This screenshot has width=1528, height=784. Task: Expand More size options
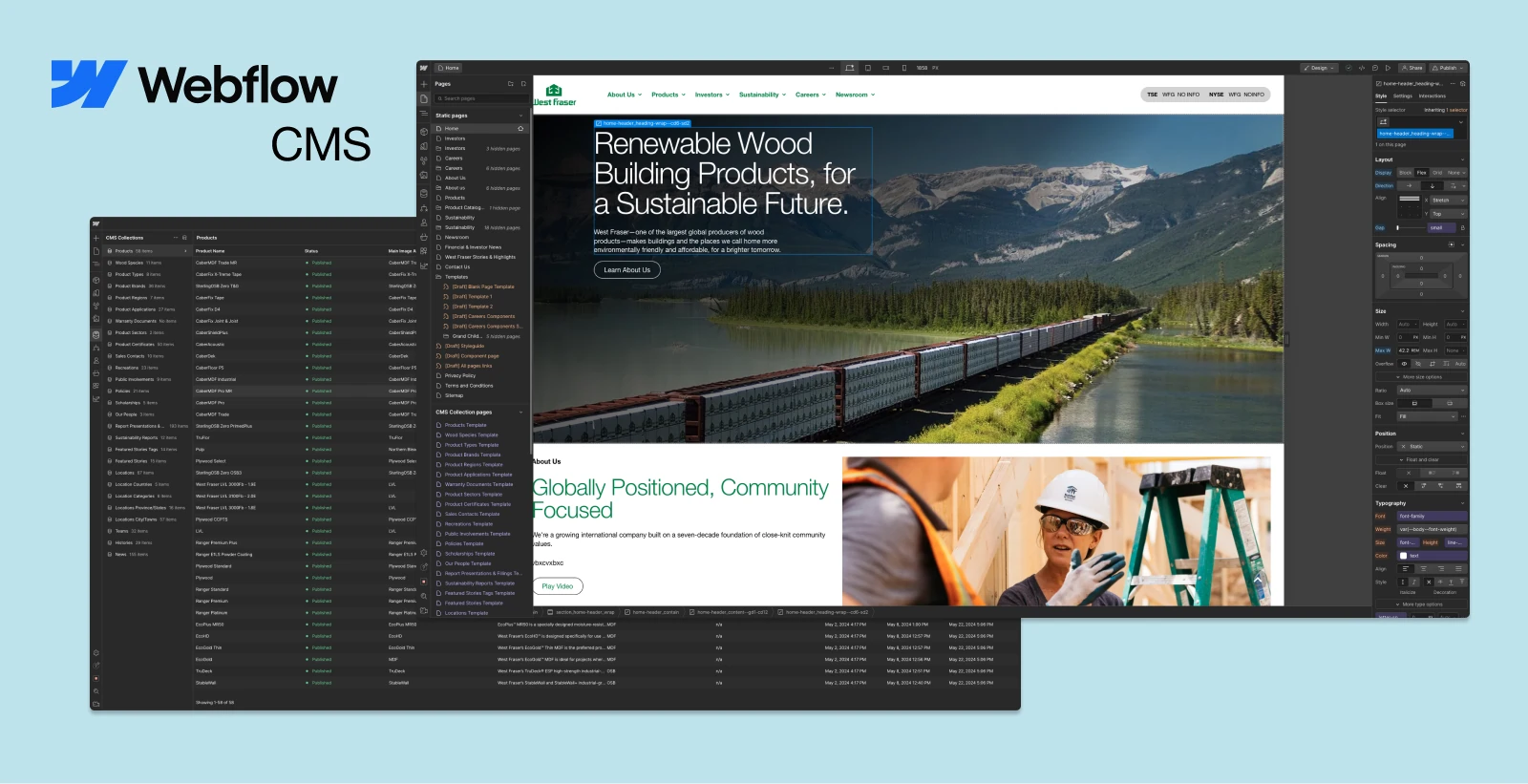pos(1420,376)
